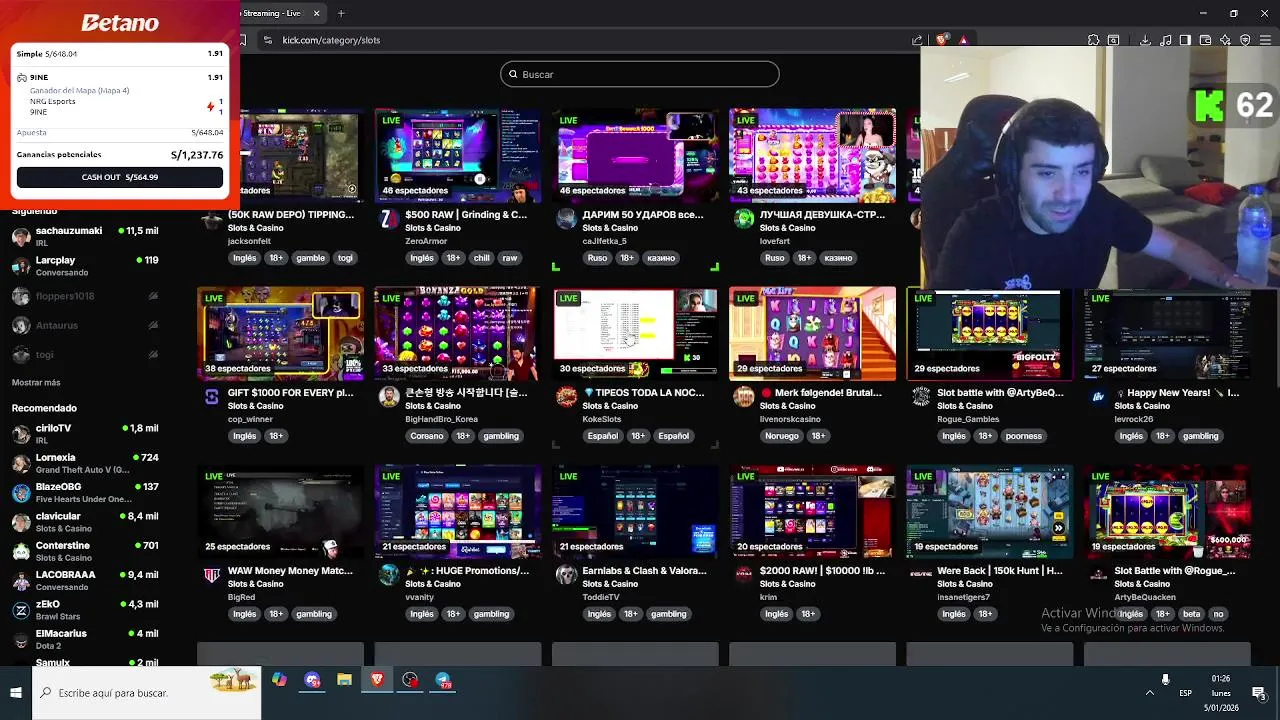Viewport: 1280px width, 720px height.
Task: Open clavicular recommended channel
Action: [85, 522]
